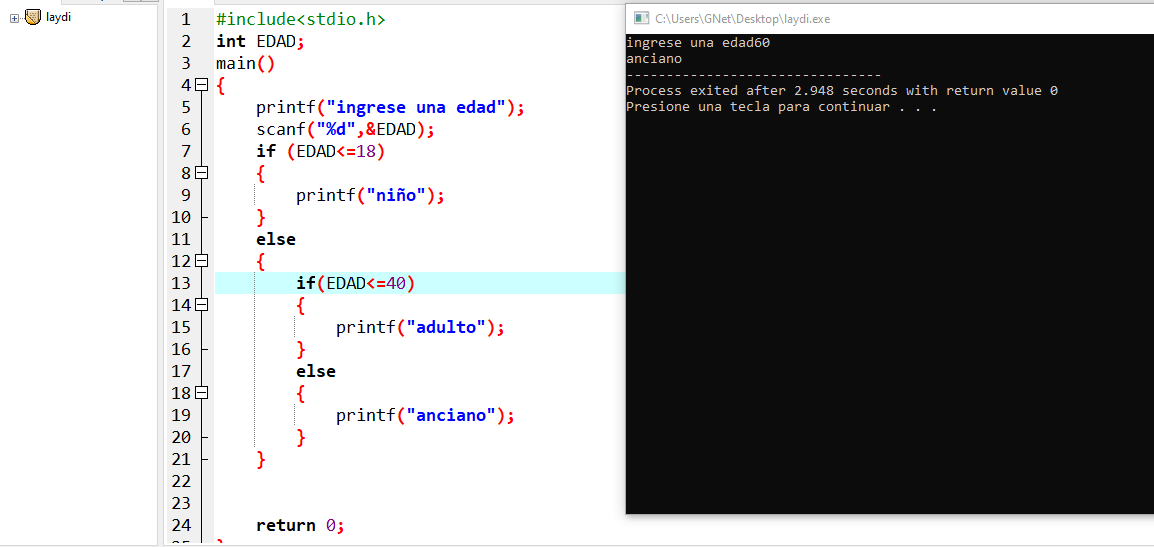The height and width of the screenshot is (547, 1154).
Task: Collapse the if block fold at line 8
Action: tap(202, 173)
